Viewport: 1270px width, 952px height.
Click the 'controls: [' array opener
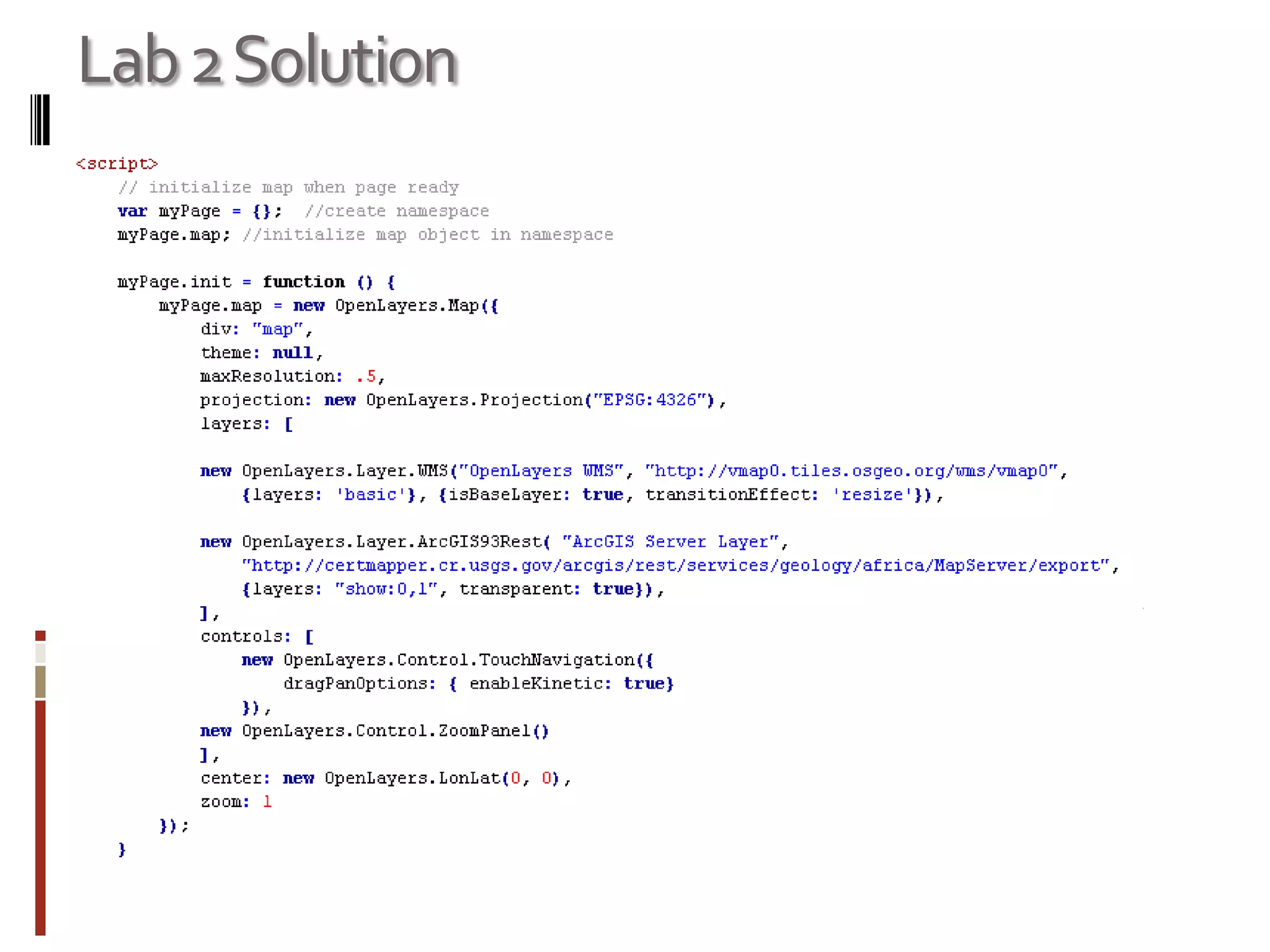tap(257, 637)
